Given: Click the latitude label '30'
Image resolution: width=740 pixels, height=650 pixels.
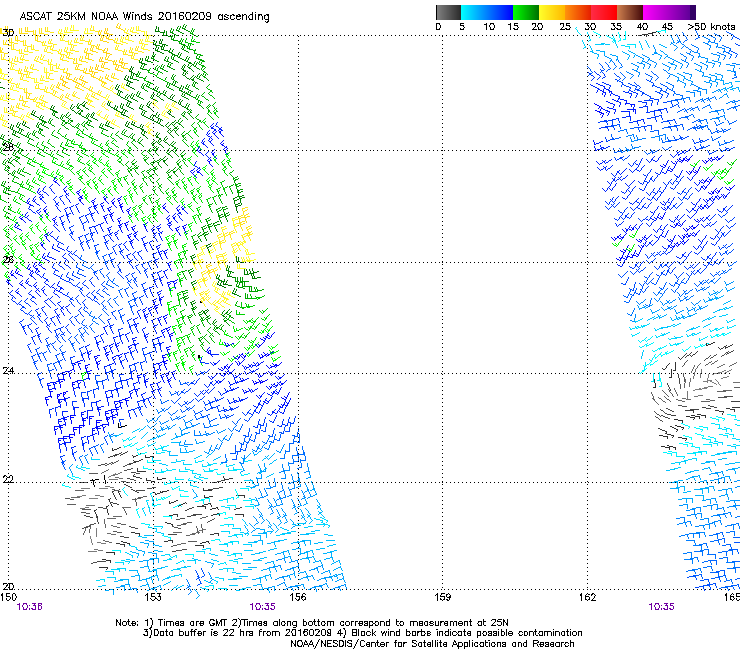Looking at the screenshot, I should (x=8, y=33).
